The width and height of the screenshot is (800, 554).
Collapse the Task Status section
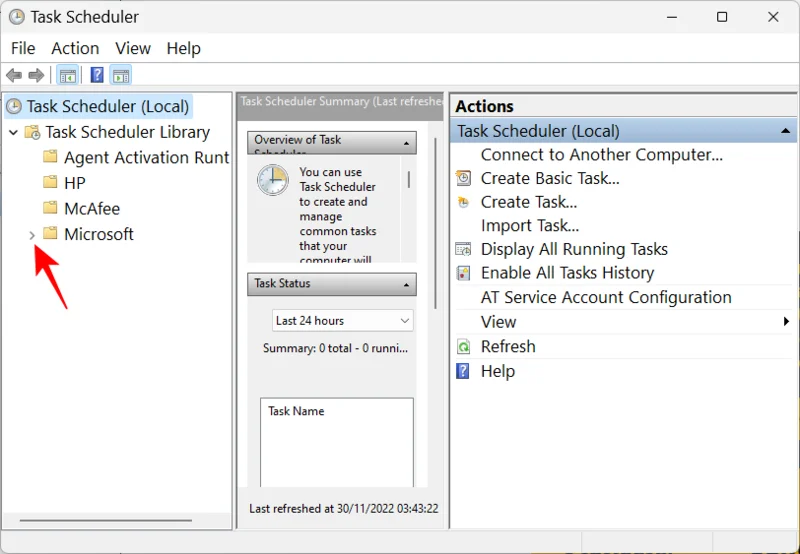pos(407,284)
